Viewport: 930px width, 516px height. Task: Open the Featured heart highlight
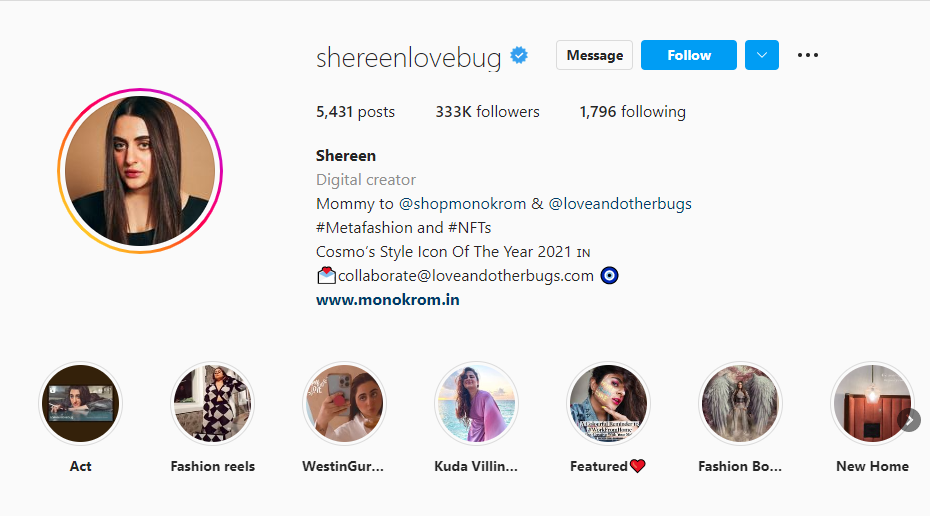click(x=608, y=403)
